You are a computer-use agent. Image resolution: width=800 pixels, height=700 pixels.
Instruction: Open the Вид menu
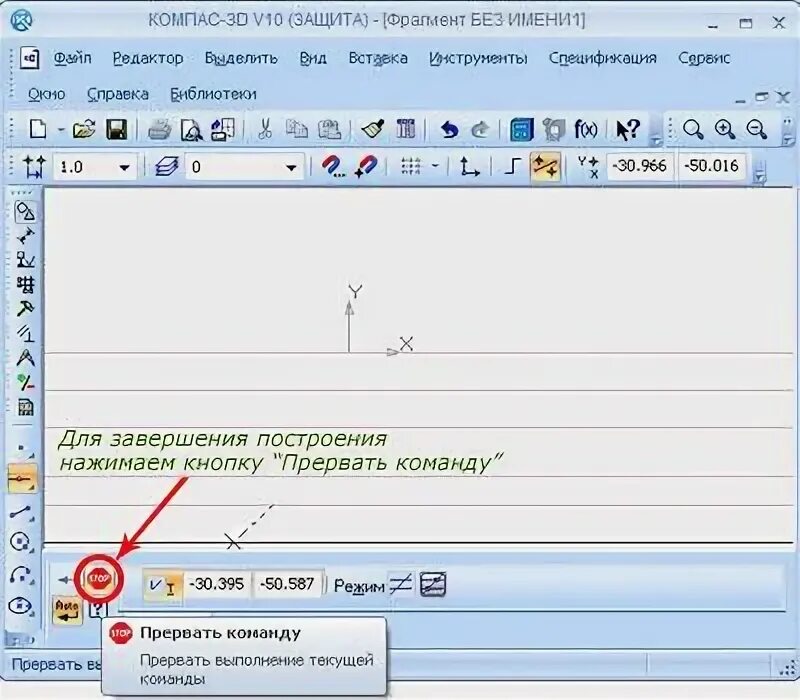pos(313,58)
